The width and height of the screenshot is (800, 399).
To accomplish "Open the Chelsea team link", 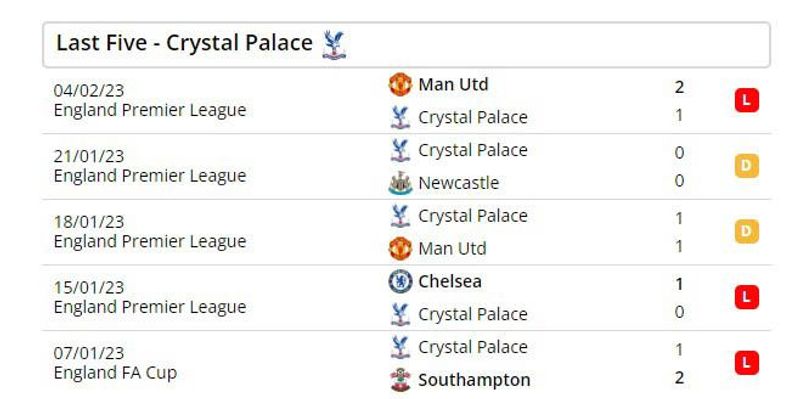I will [x=450, y=281].
